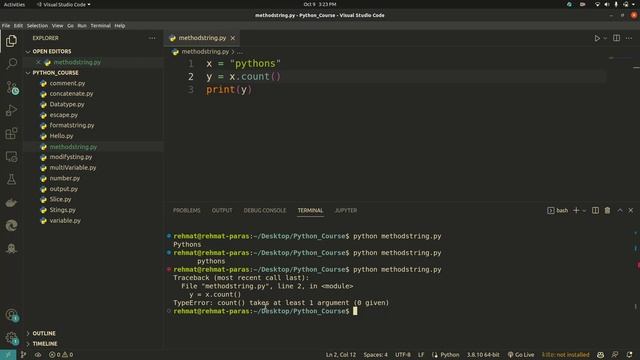Screen dimensions: 640x360
Task: Open the View menu
Action: pos(58,26)
